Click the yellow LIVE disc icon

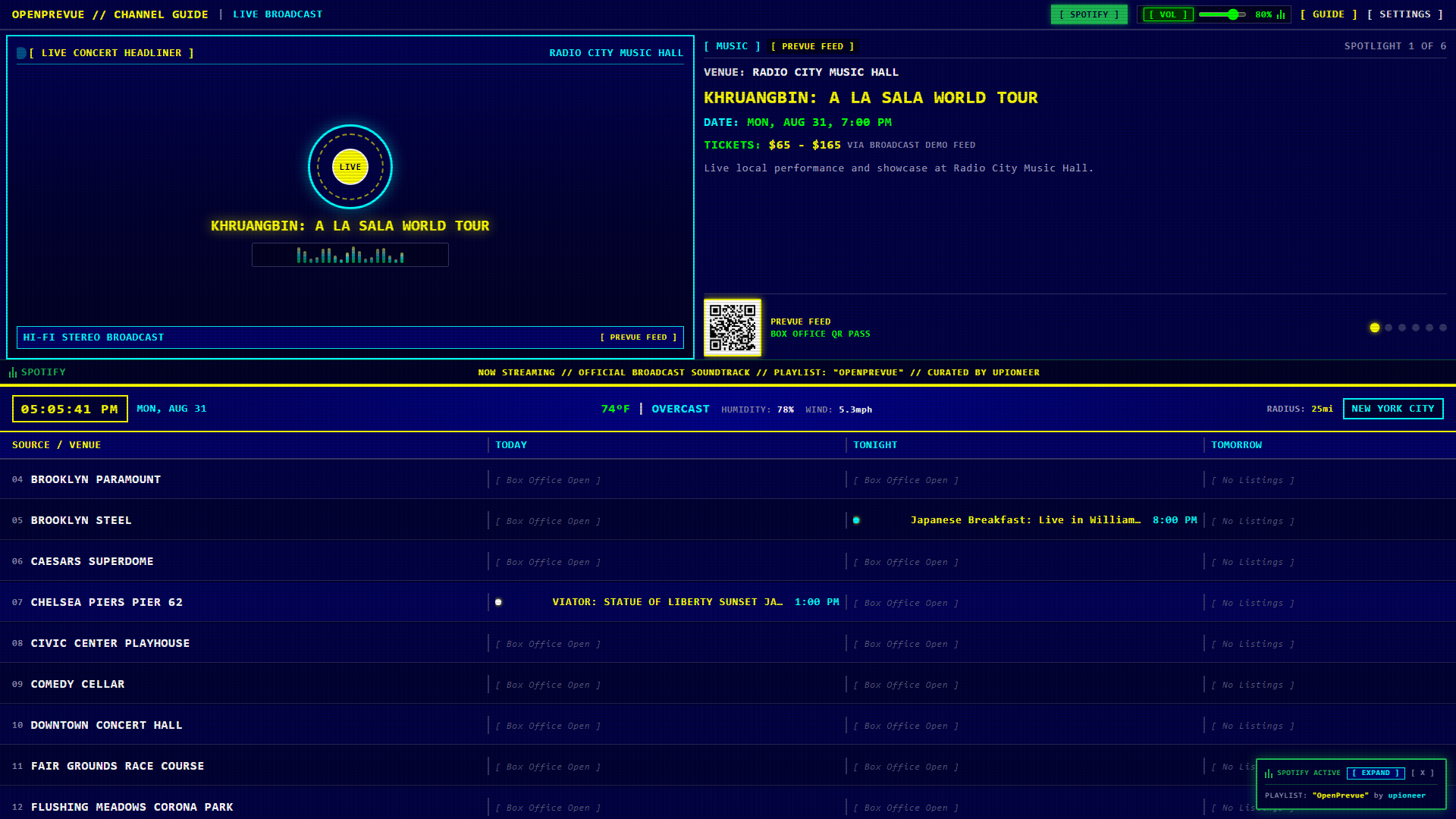tap(350, 167)
